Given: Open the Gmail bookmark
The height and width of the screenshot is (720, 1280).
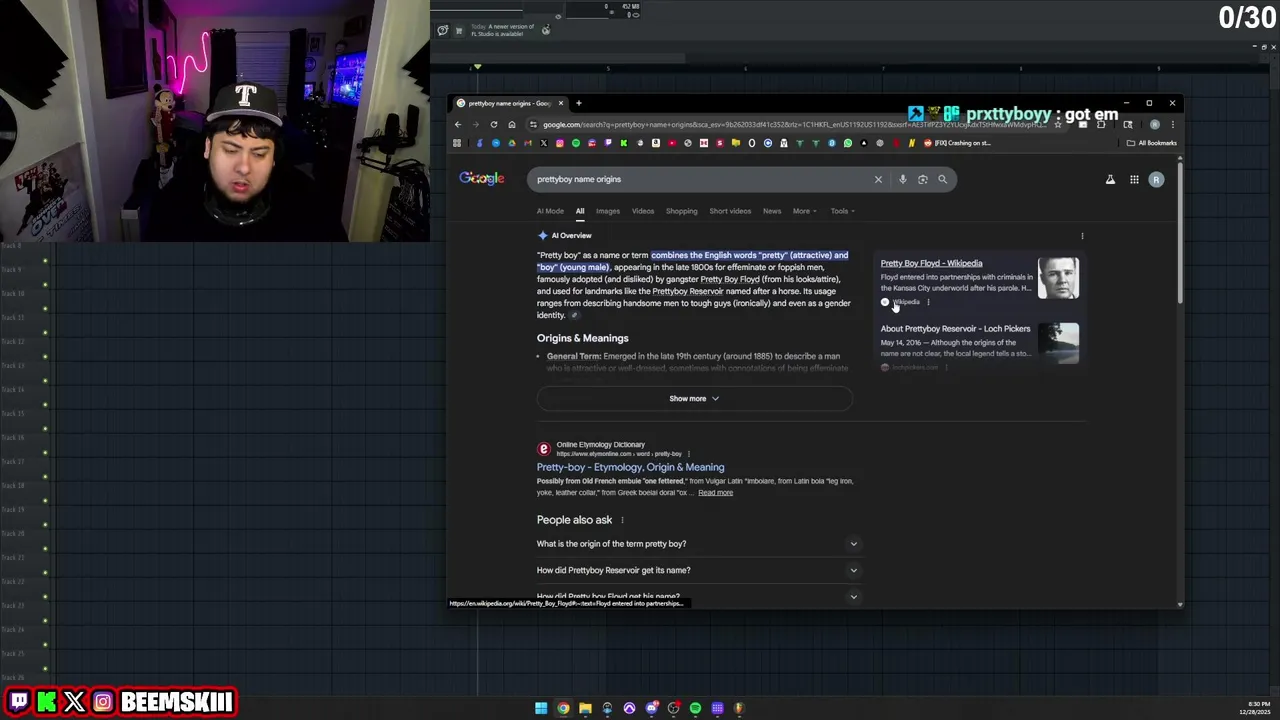Looking at the screenshot, I should [528, 143].
